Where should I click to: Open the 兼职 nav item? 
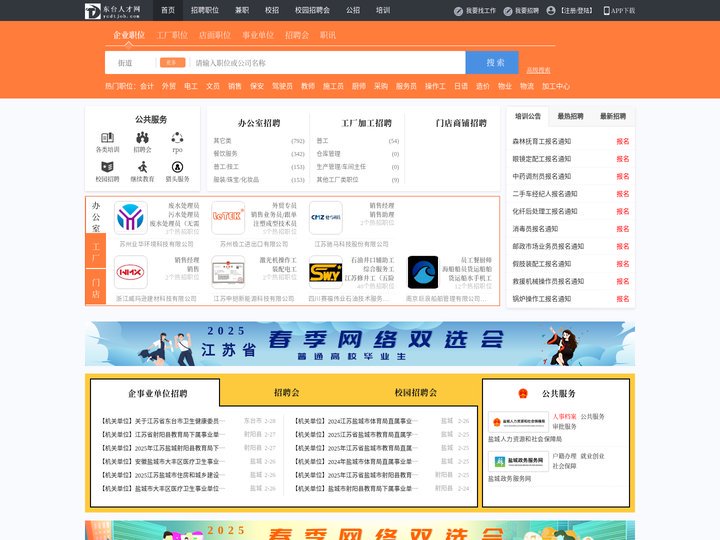coord(242,10)
